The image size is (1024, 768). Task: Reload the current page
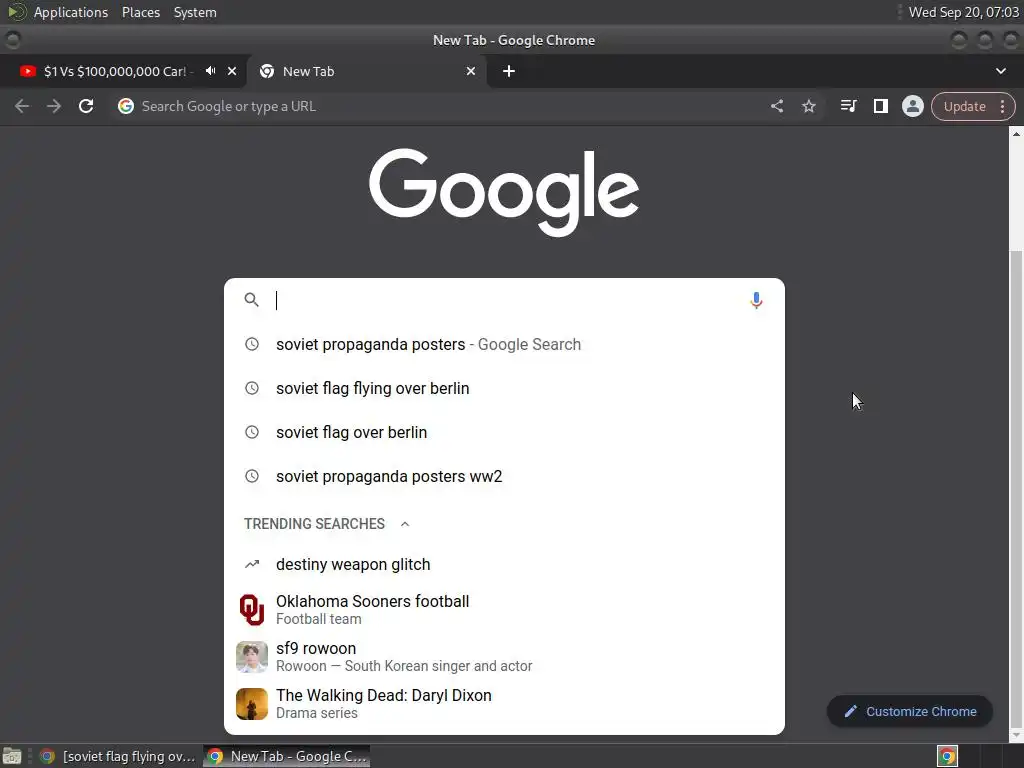point(86,106)
